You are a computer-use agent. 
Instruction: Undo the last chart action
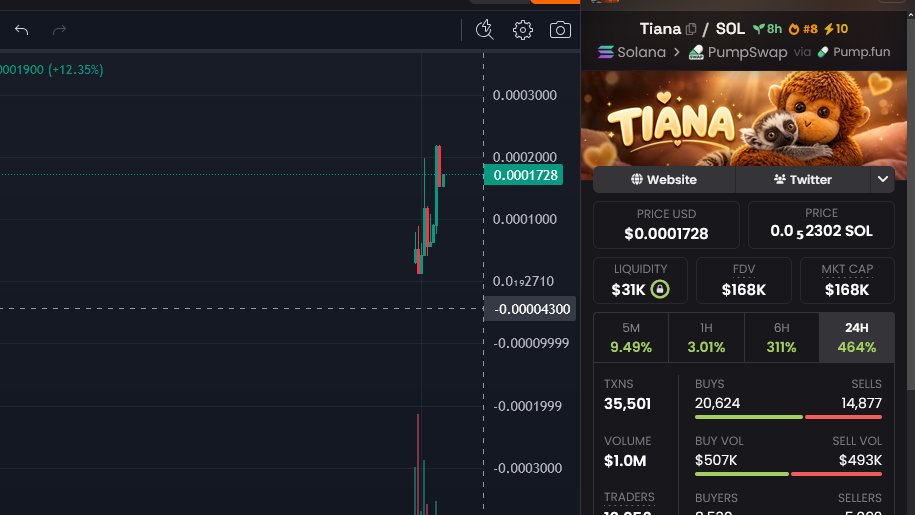tap(22, 30)
